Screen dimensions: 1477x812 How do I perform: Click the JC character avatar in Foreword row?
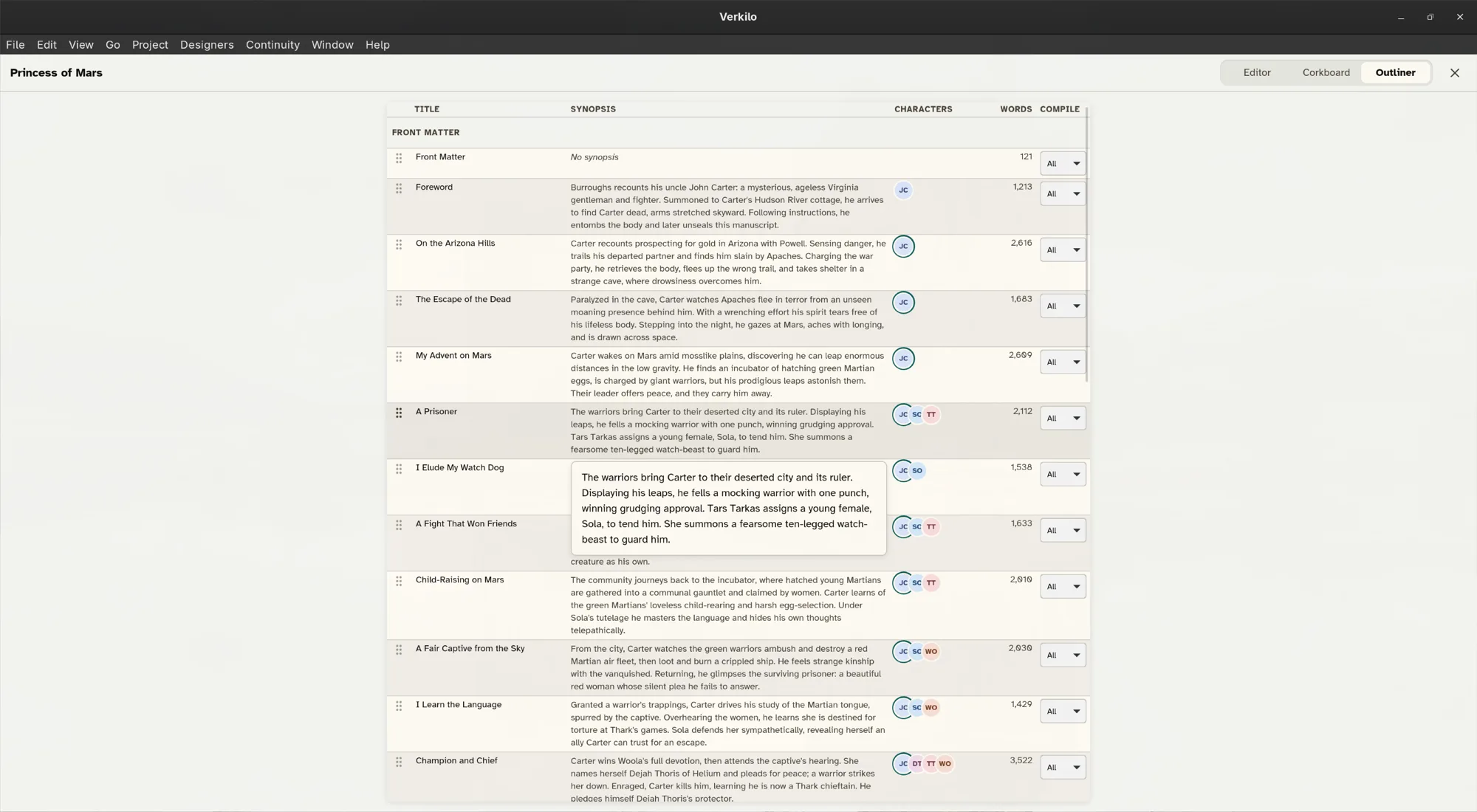[x=903, y=190]
